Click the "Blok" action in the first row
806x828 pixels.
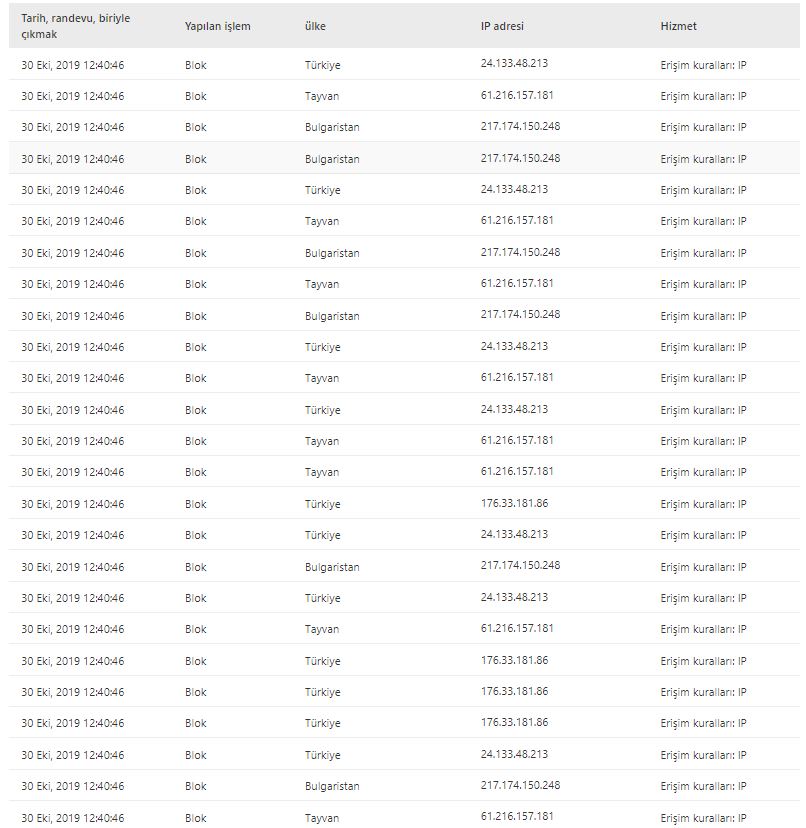point(195,64)
